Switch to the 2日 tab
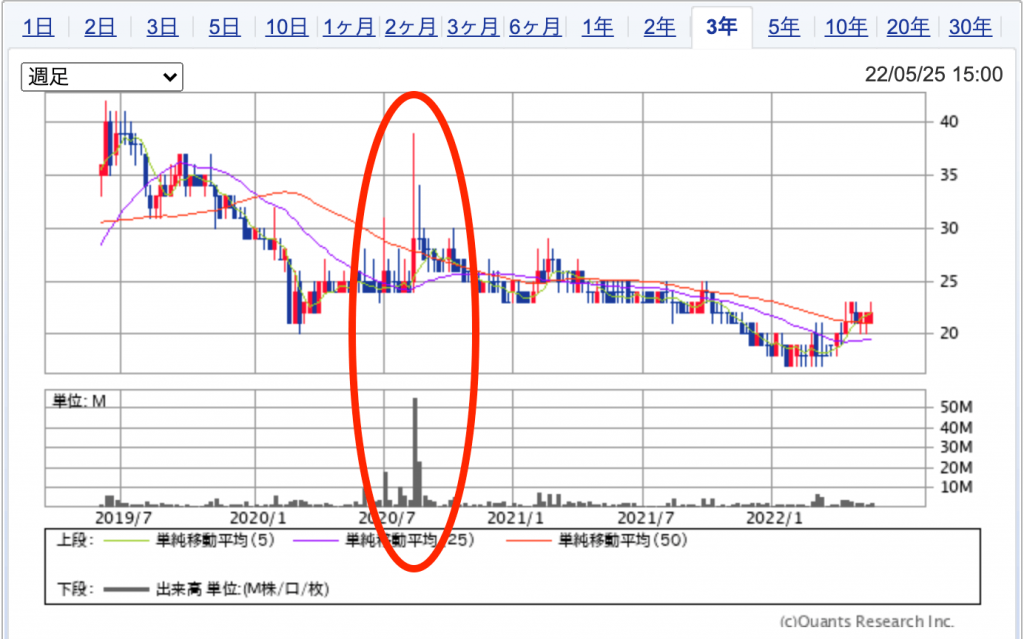Viewport: 1024px width, 639px height. click(100, 27)
